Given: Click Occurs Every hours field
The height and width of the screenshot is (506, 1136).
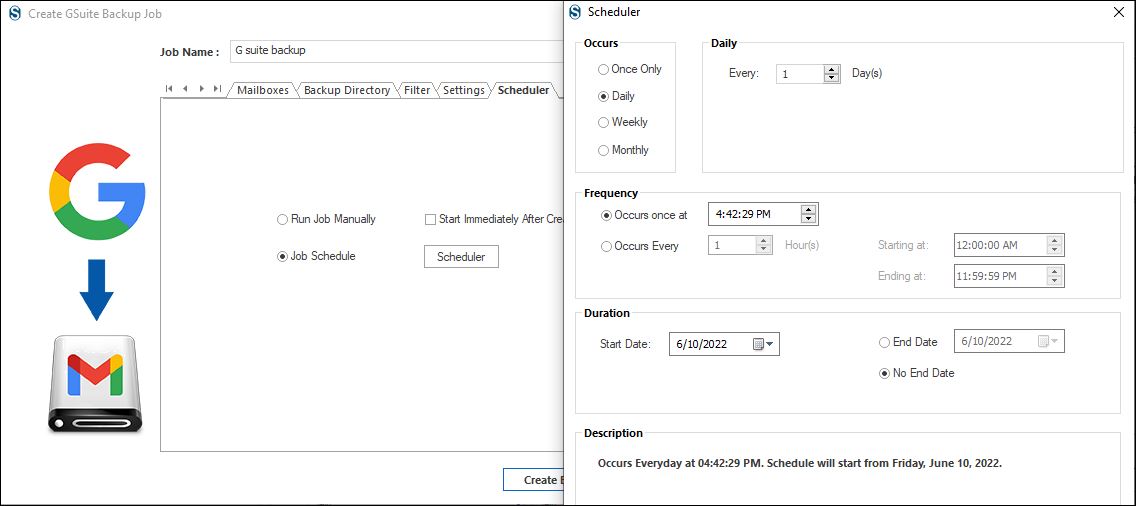Looking at the screenshot, I should click(x=732, y=246).
